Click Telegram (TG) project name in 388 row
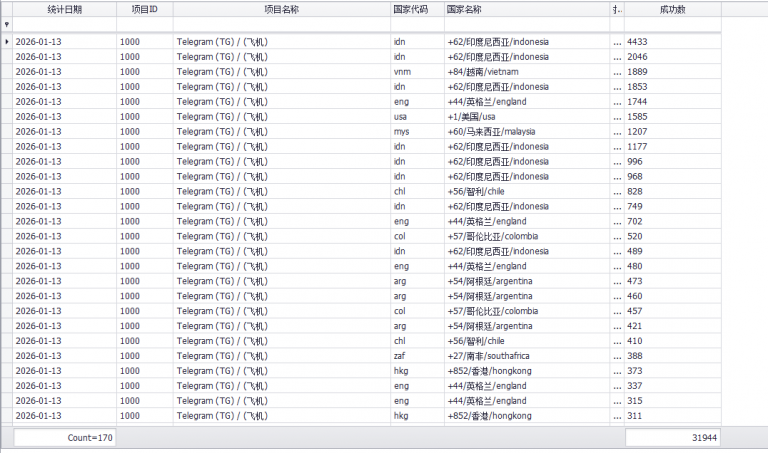Viewport: 768px width, 453px height. 282,356
